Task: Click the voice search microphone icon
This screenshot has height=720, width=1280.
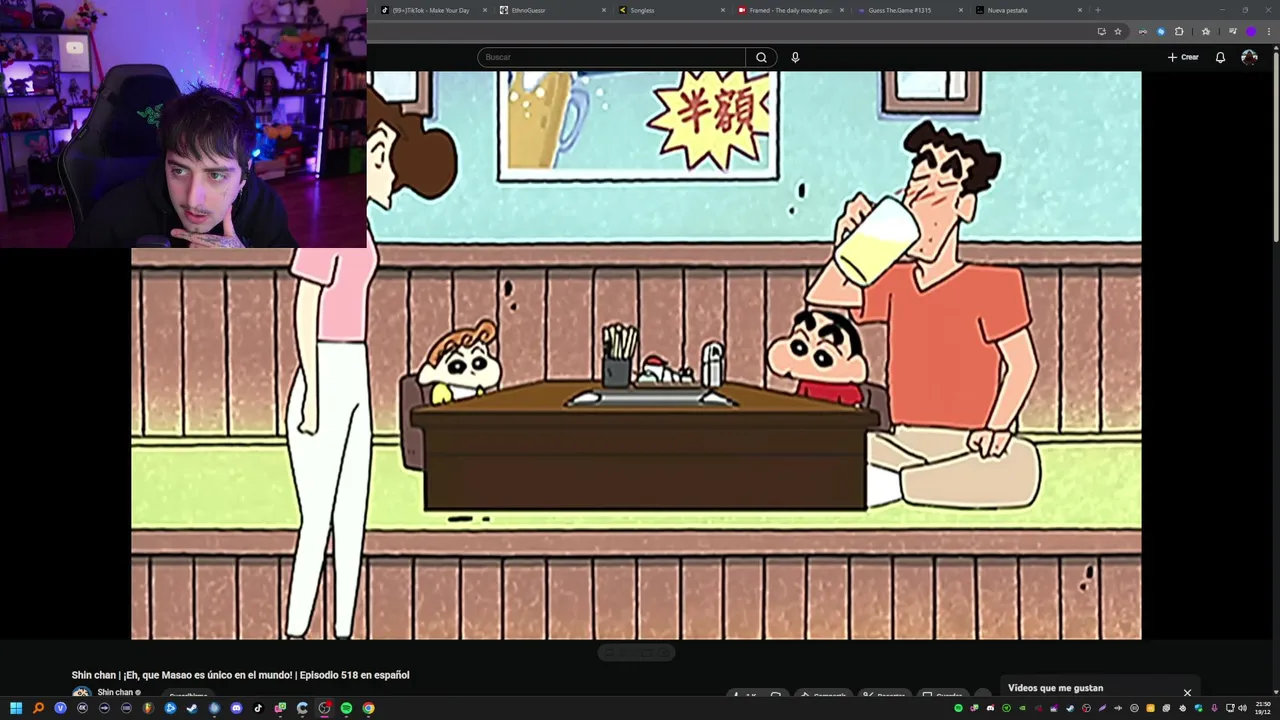Action: (x=795, y=57)
